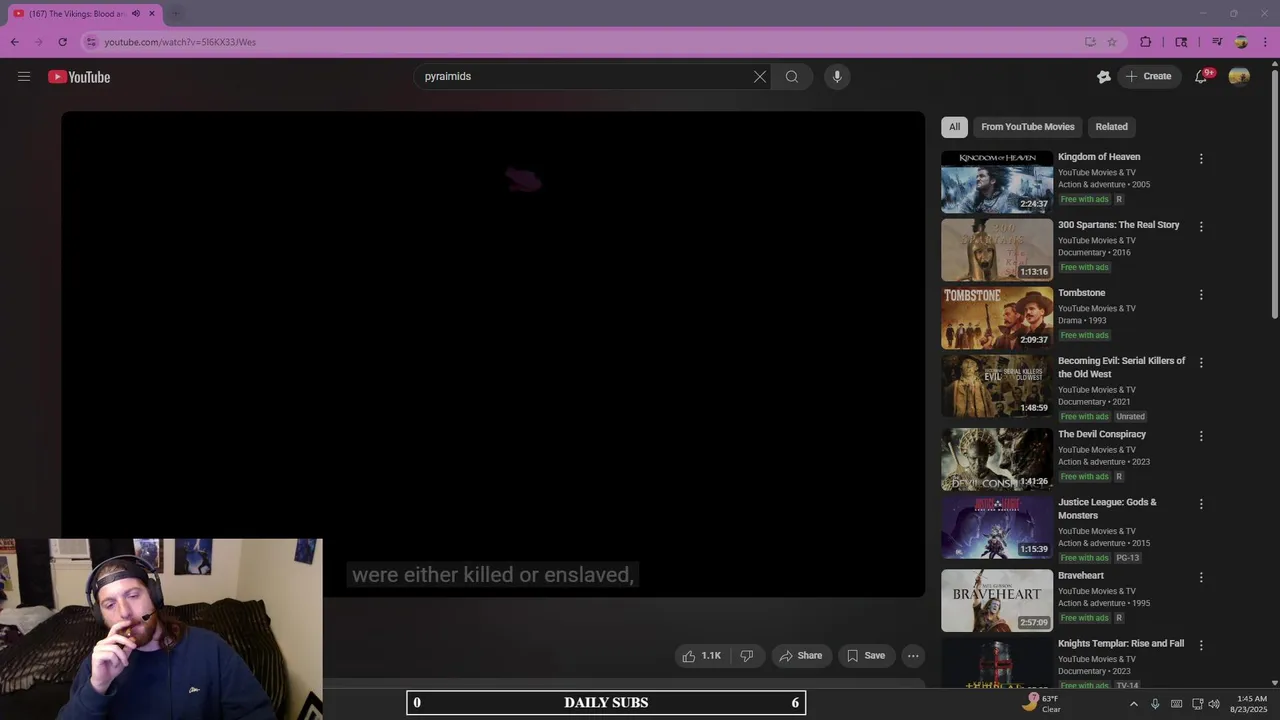Show hidden system tray icons
Viewport: 1280px width, 720px height.
(x=1133, y=704)
